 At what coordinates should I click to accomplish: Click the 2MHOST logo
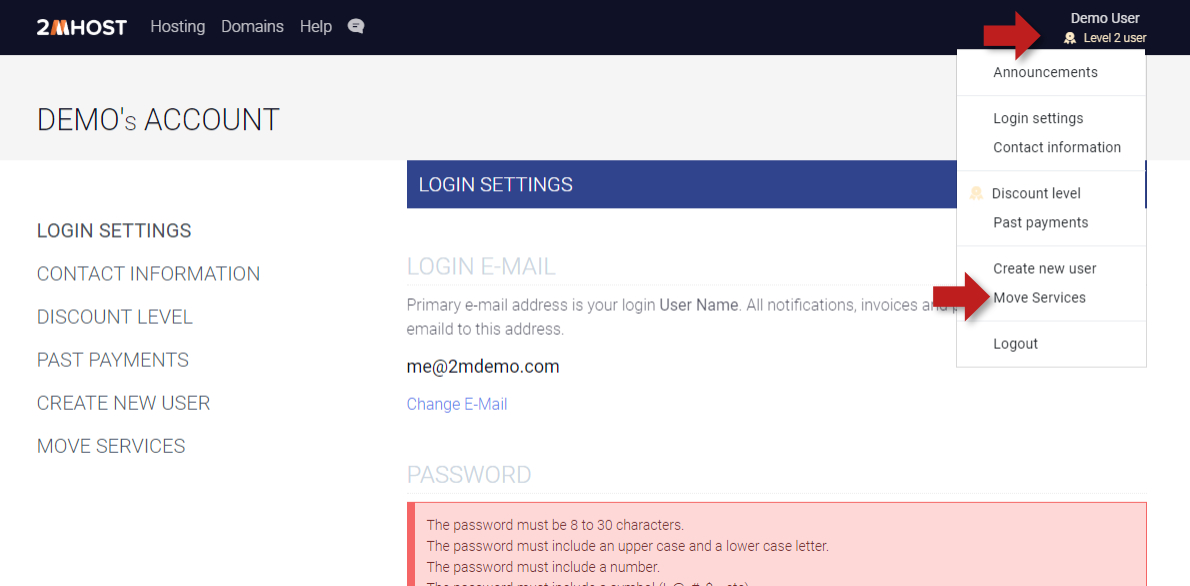(82, 27)
